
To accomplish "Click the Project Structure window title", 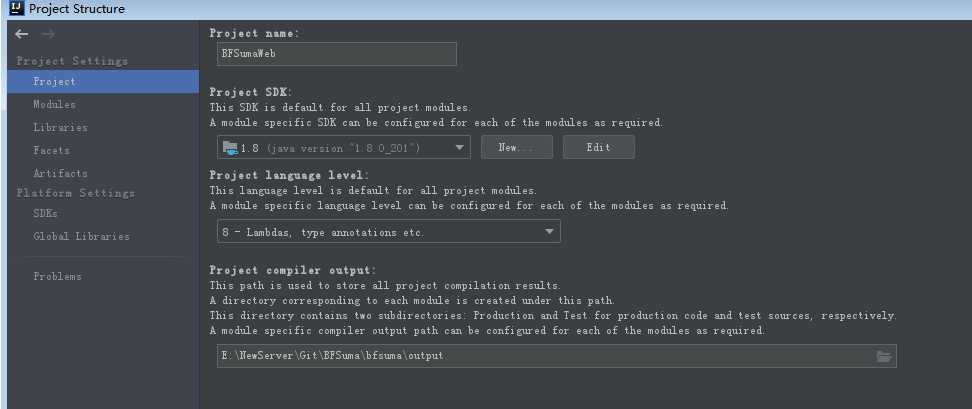I will pyautogui.click(x=77, y=9).
